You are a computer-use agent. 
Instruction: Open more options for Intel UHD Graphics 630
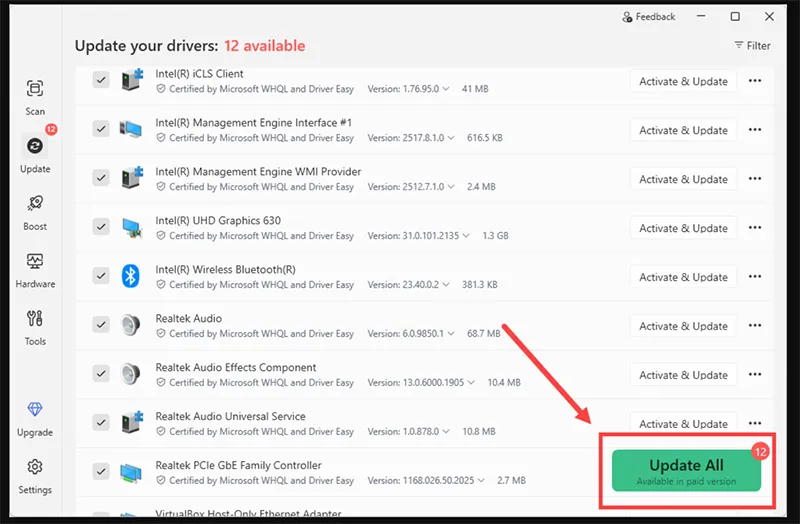(x=755, y=228)
